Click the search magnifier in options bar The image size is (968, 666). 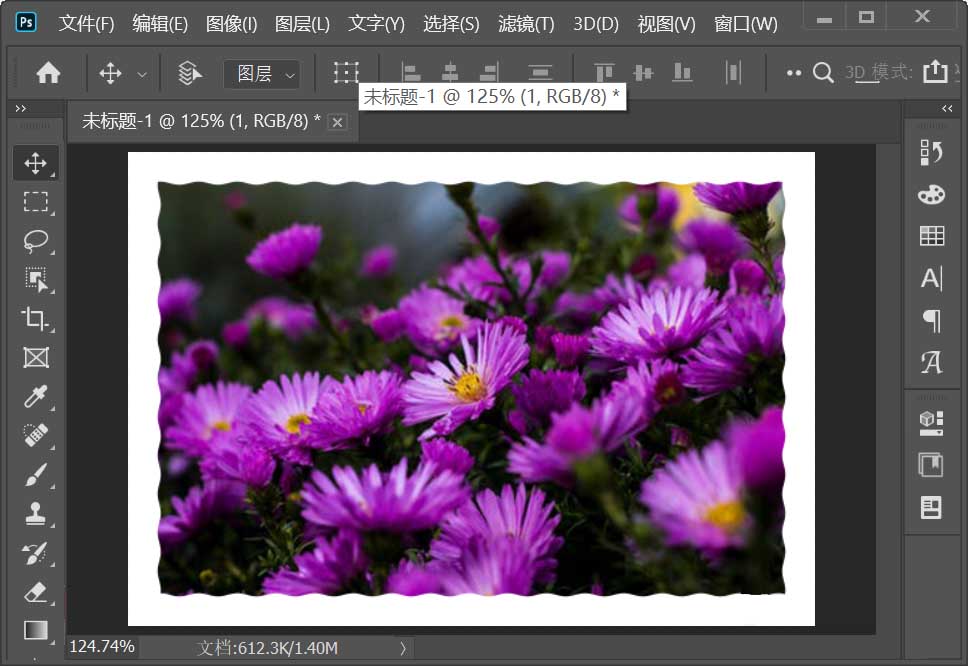(x=822, y=72)
